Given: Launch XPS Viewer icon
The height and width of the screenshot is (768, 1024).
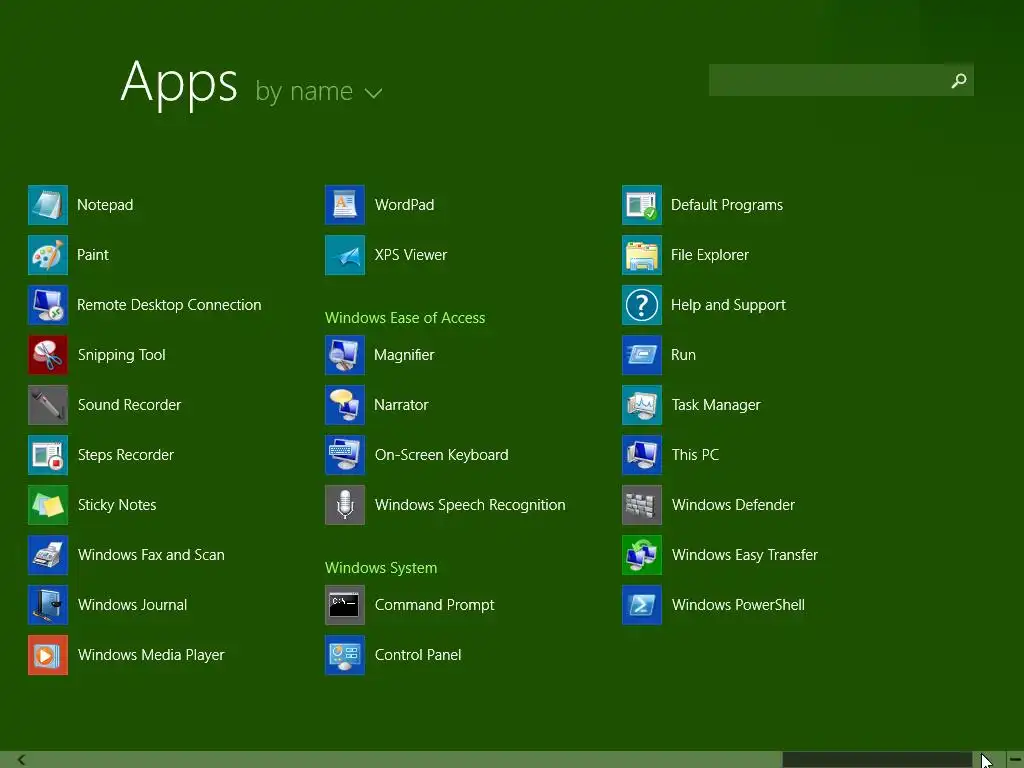Looking at the screenshot, I should pos(345,255).
